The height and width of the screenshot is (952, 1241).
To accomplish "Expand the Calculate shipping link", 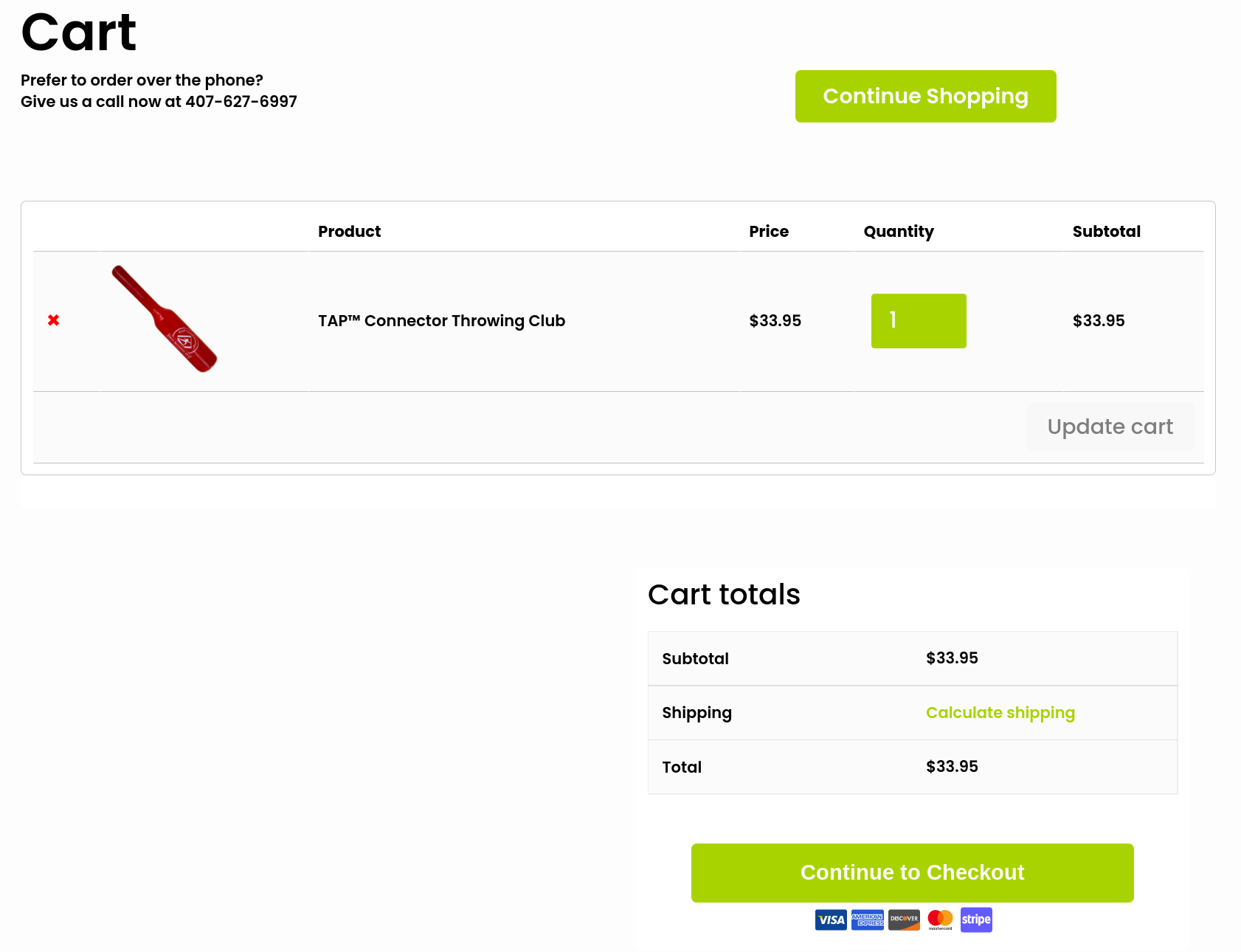I will tap(1000, 713).
